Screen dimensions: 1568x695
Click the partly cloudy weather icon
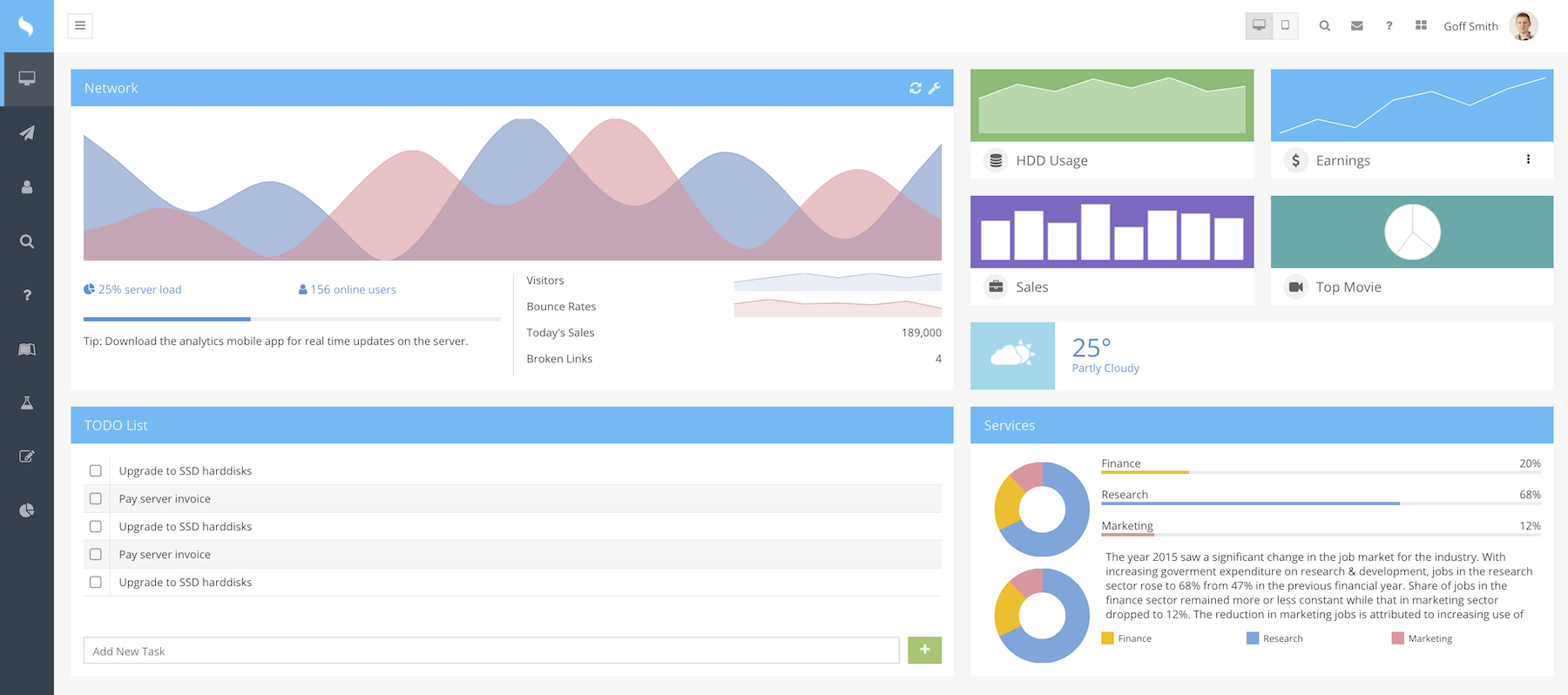pos(1012,355)
